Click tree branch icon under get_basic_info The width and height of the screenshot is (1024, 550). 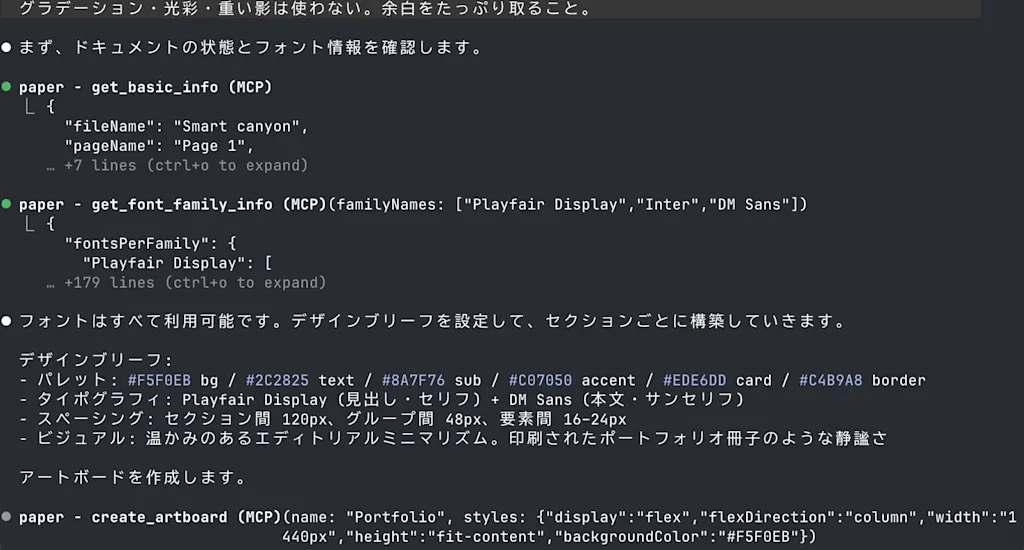pyautogui.click(x=29, y=106)
